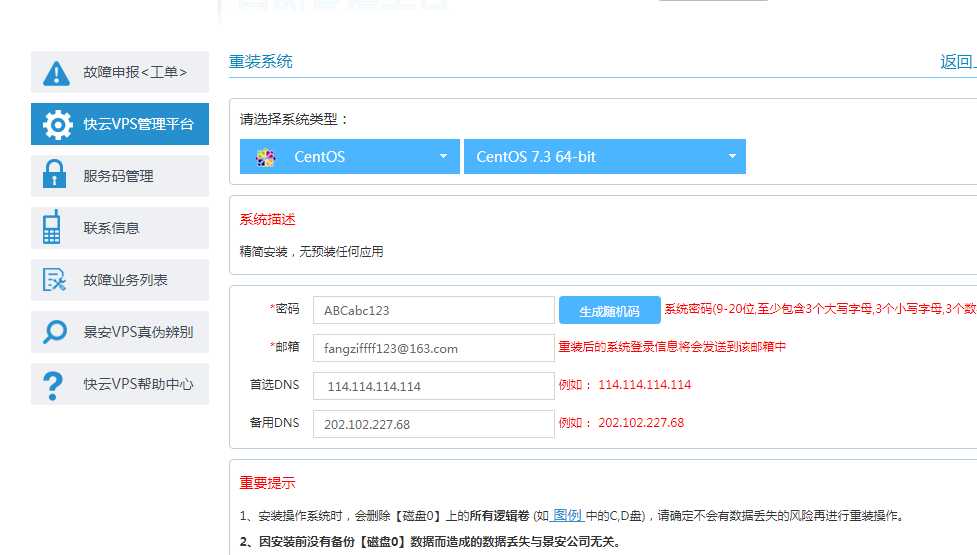
Task: Click the CentOS logo icon in dropdown
Action: [266, 158]
